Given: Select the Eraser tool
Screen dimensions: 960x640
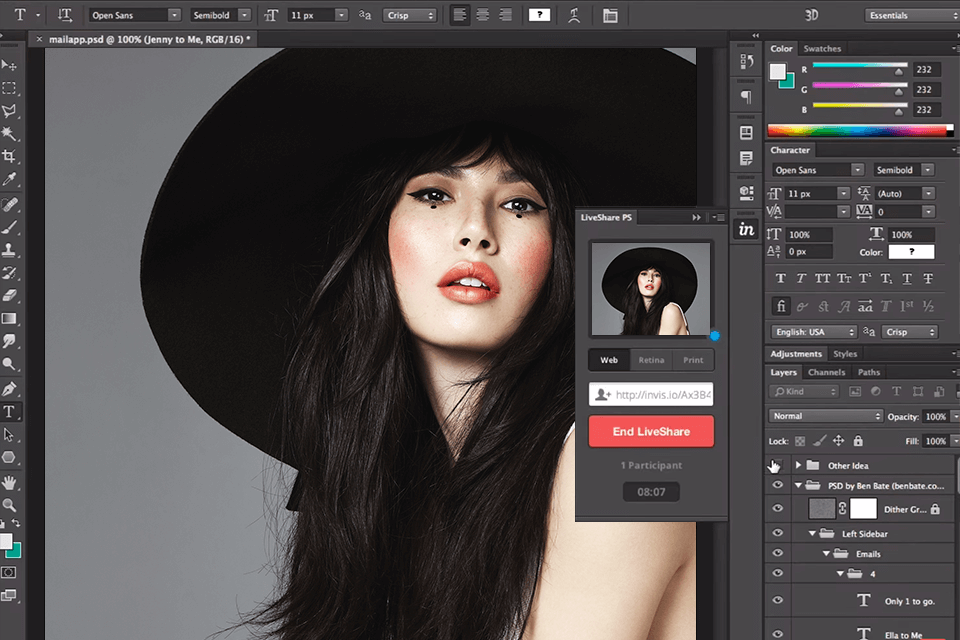Looking at the screenshot, I should tap(9, 296).
